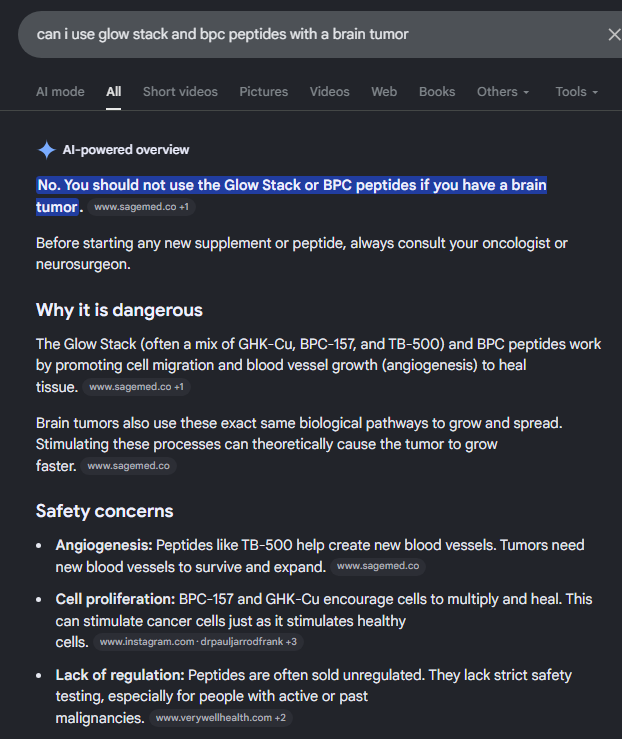Click into the search query field
622x739 pixels.
pyautogui.click(x=311, y=34)
